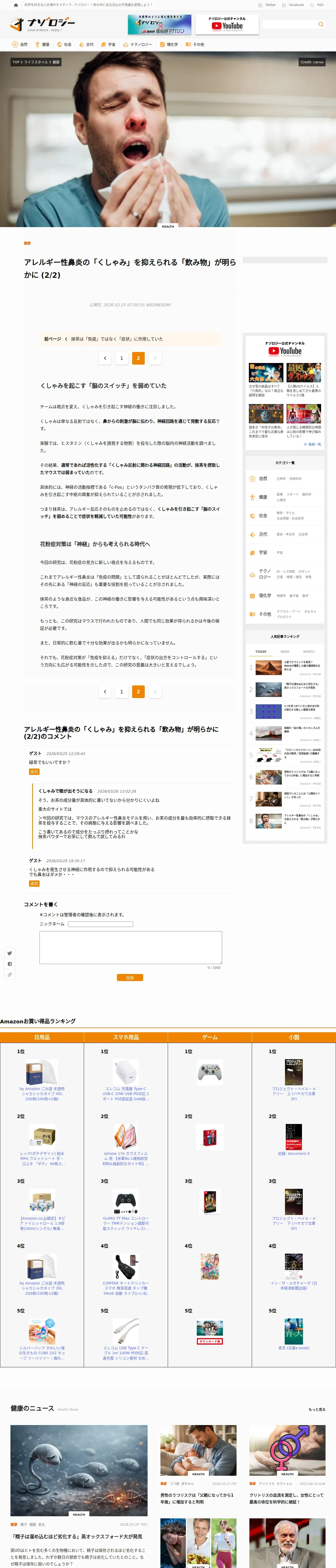Copy the page link via the floating chain icon
336x1568 pixels.
pyautogui.click(x=10, y=975)
